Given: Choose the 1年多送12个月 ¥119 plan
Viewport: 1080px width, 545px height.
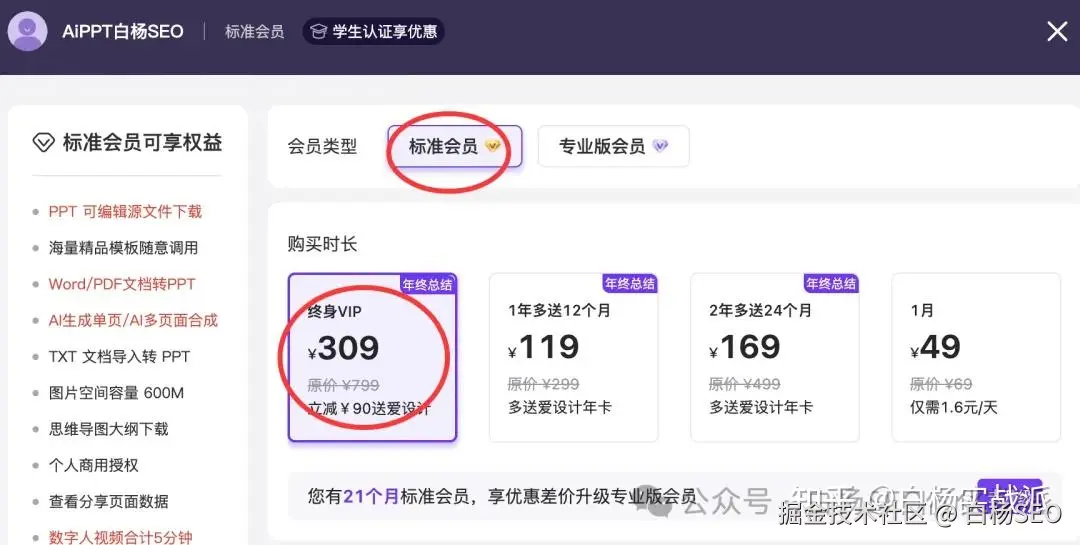Looking at the screenshot, I should click(573, 357).
